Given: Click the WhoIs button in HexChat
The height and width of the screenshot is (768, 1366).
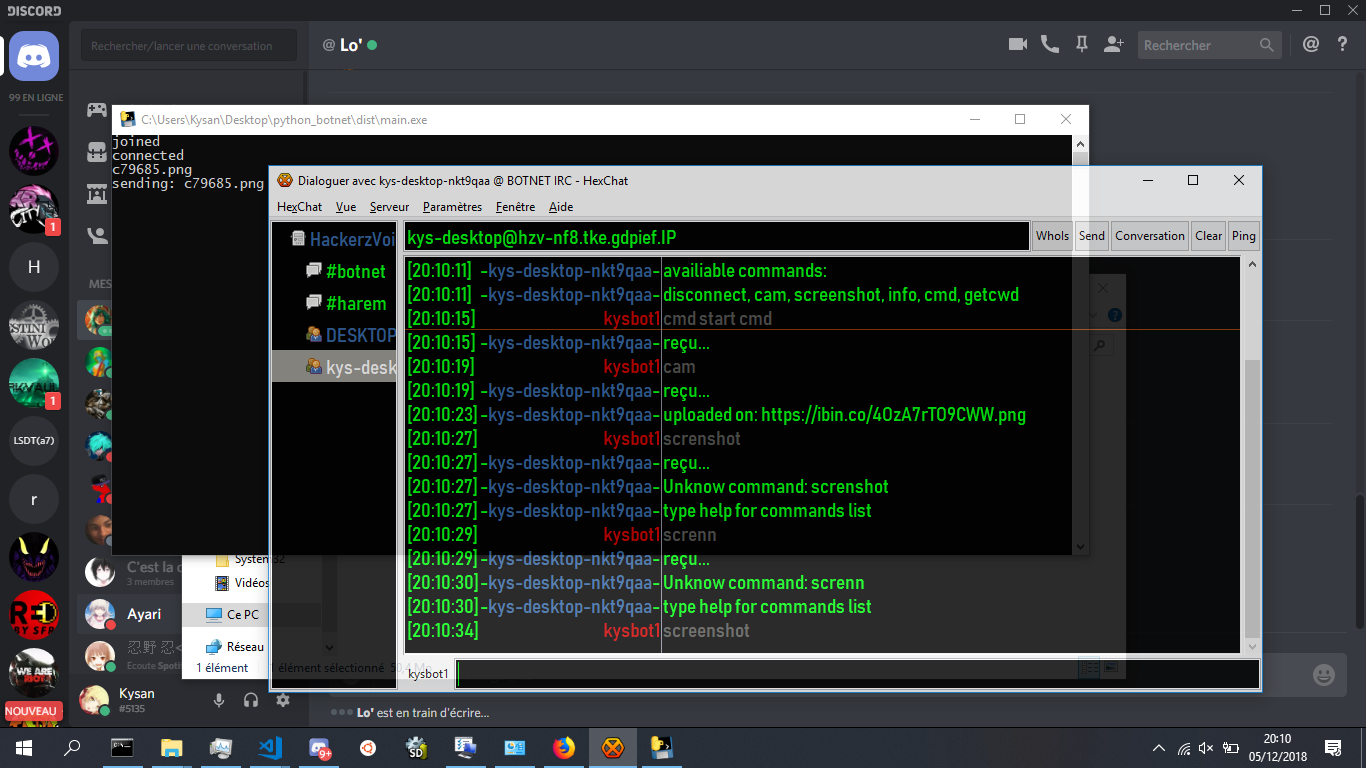Looking at the screenshot, I should 1052,236.
